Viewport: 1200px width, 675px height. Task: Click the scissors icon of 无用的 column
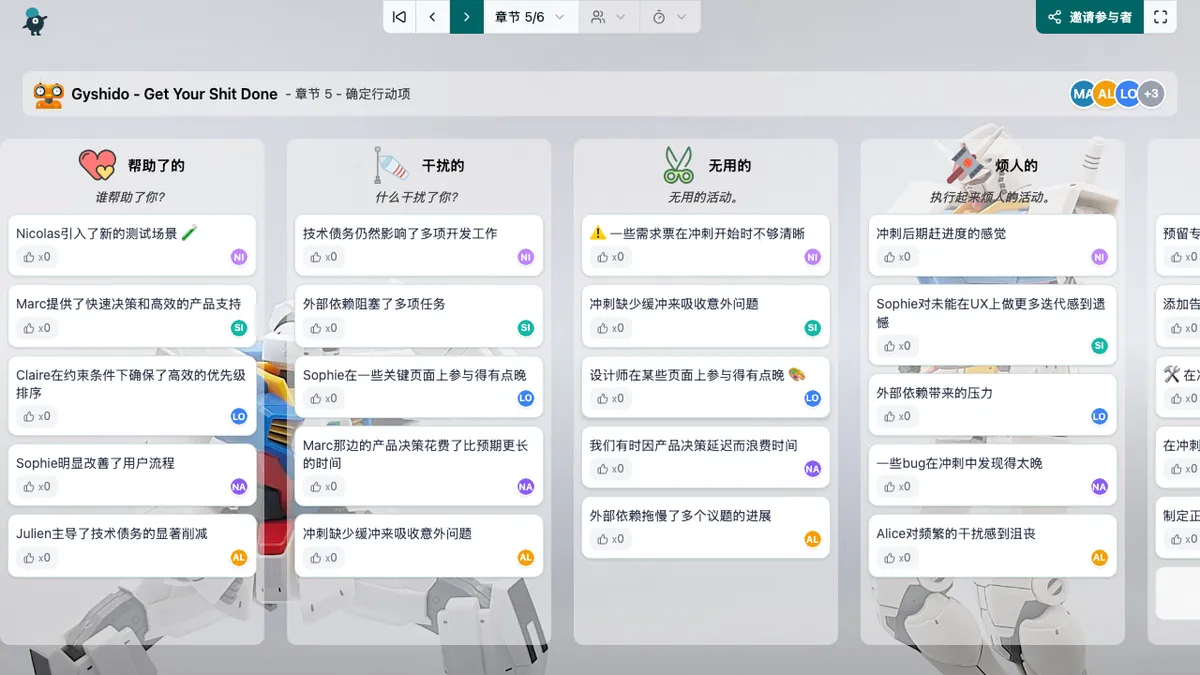pos(678,165)
